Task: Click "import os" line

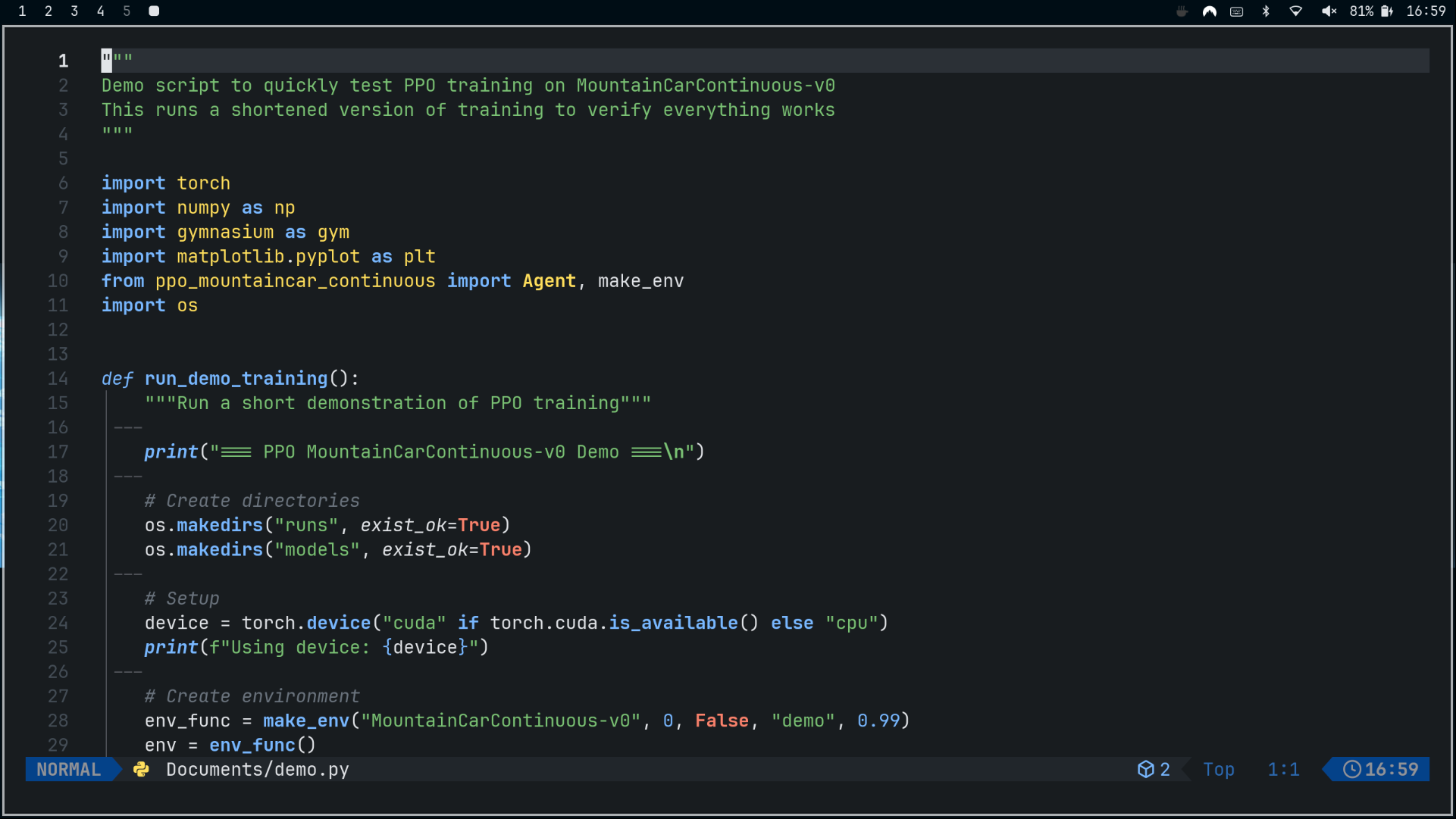Action: click(x=150, y=305)
